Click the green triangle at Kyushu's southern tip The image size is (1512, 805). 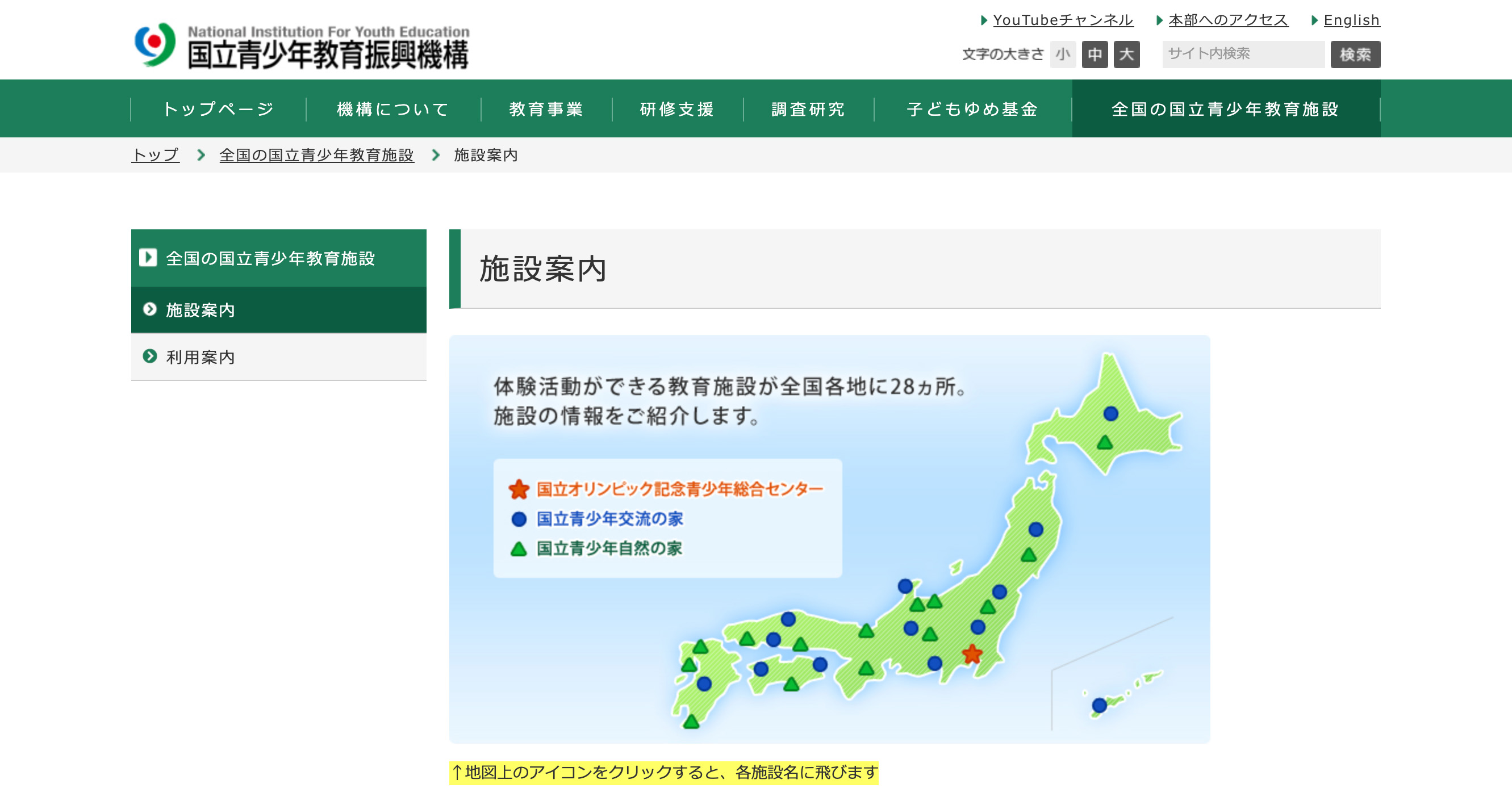click(x=691, y=721)
